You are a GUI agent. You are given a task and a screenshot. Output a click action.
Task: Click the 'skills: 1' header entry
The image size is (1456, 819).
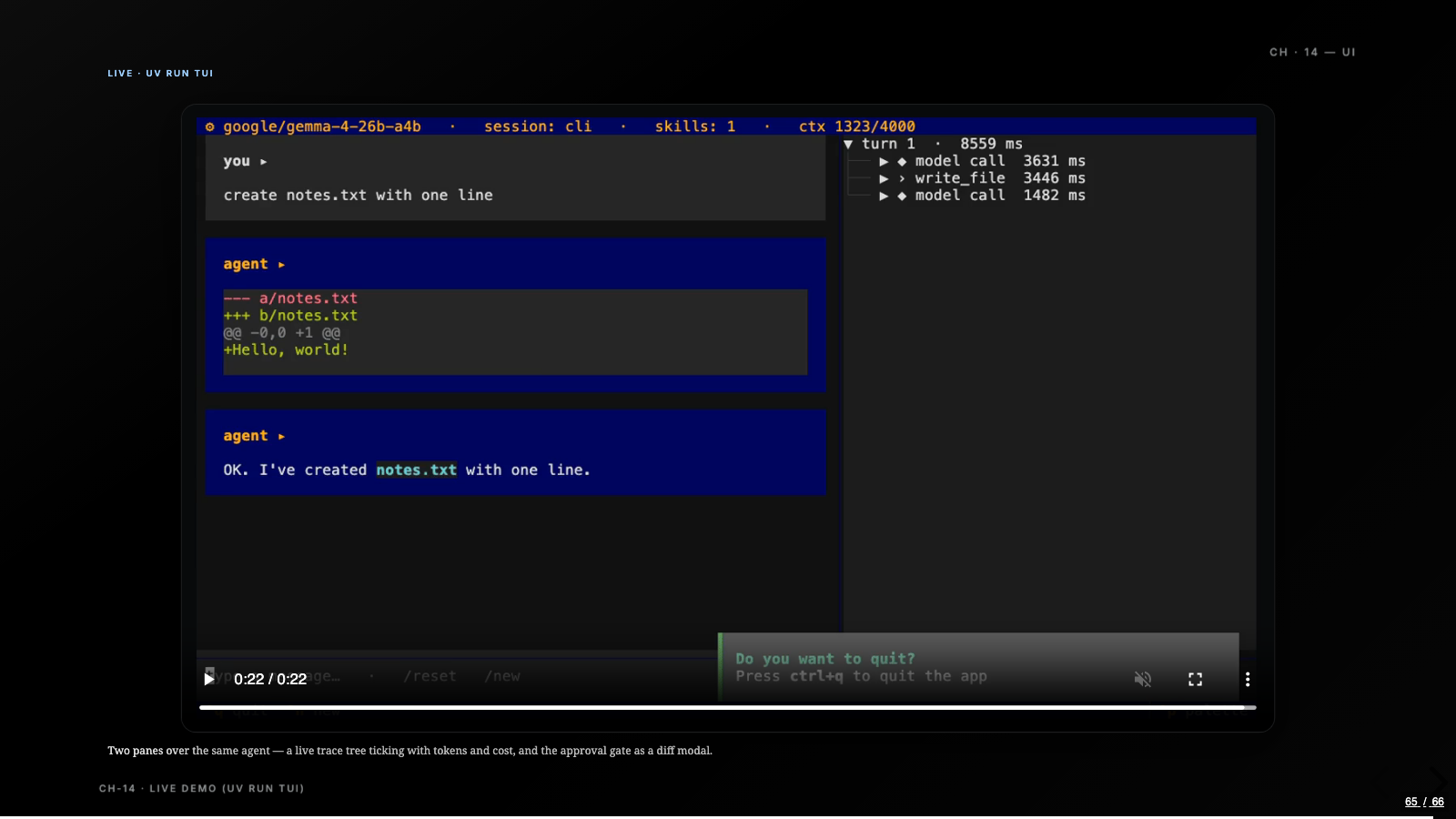695,126
